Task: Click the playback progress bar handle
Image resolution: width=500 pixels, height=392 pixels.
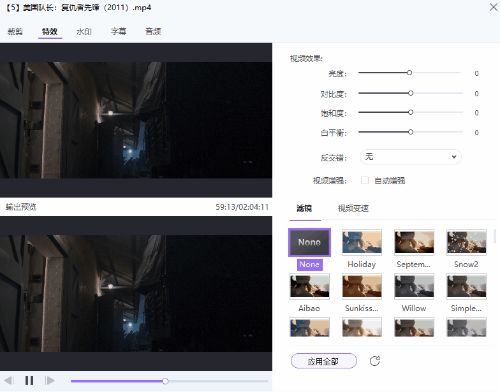Action: click(x=165, y=381)
